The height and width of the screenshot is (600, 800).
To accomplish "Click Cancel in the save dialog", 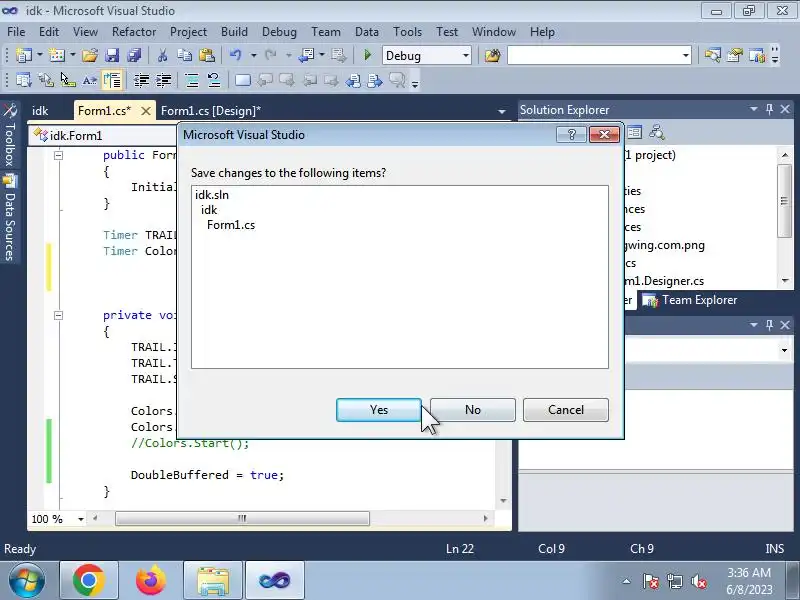I will point(566,410).
